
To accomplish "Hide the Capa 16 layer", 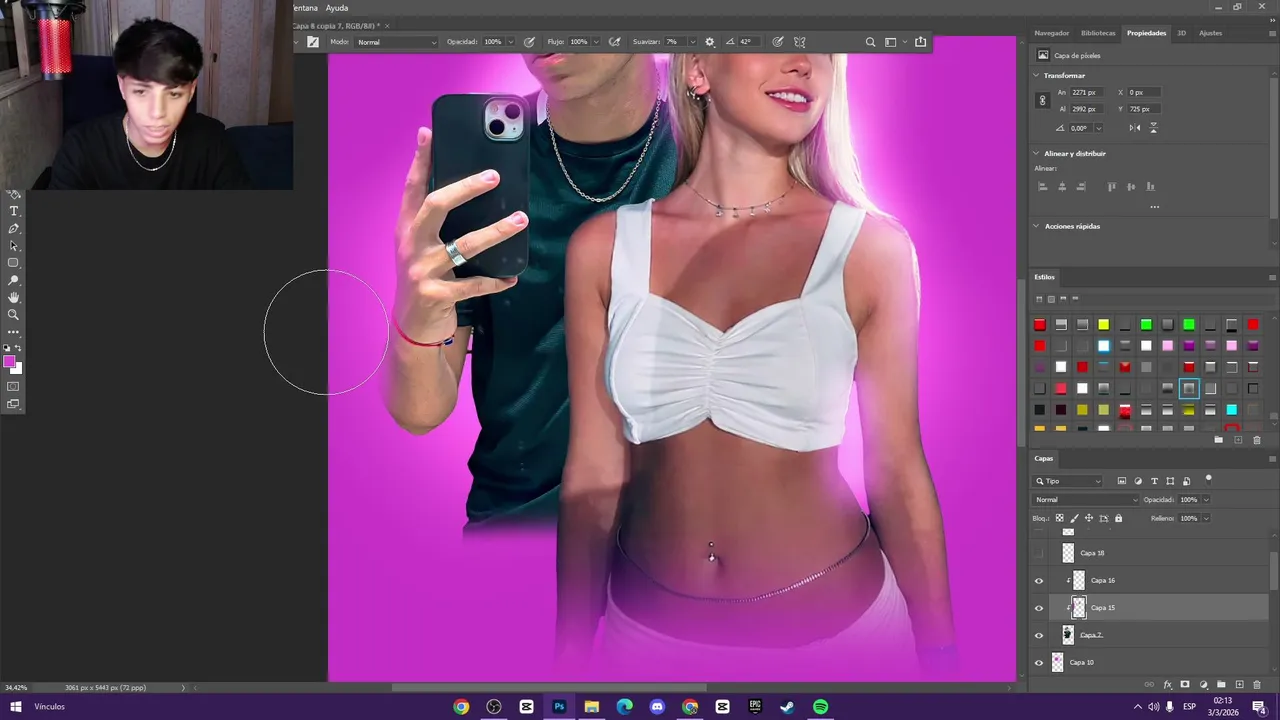I will pyautogui.click(x=1039, y=581).
